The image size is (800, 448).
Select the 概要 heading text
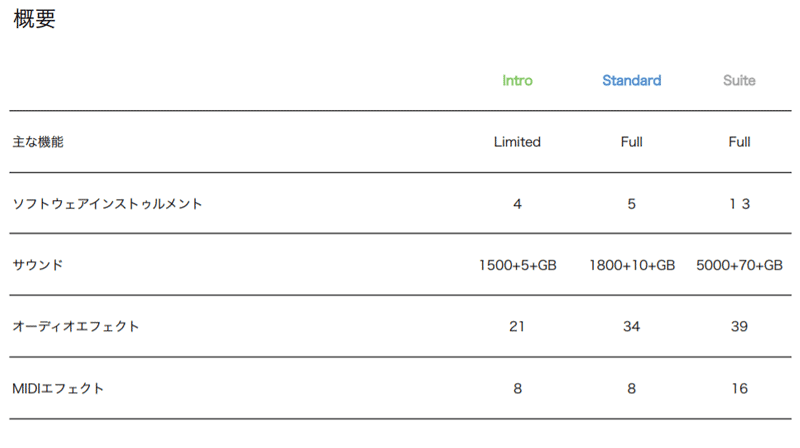pos(34,19)
